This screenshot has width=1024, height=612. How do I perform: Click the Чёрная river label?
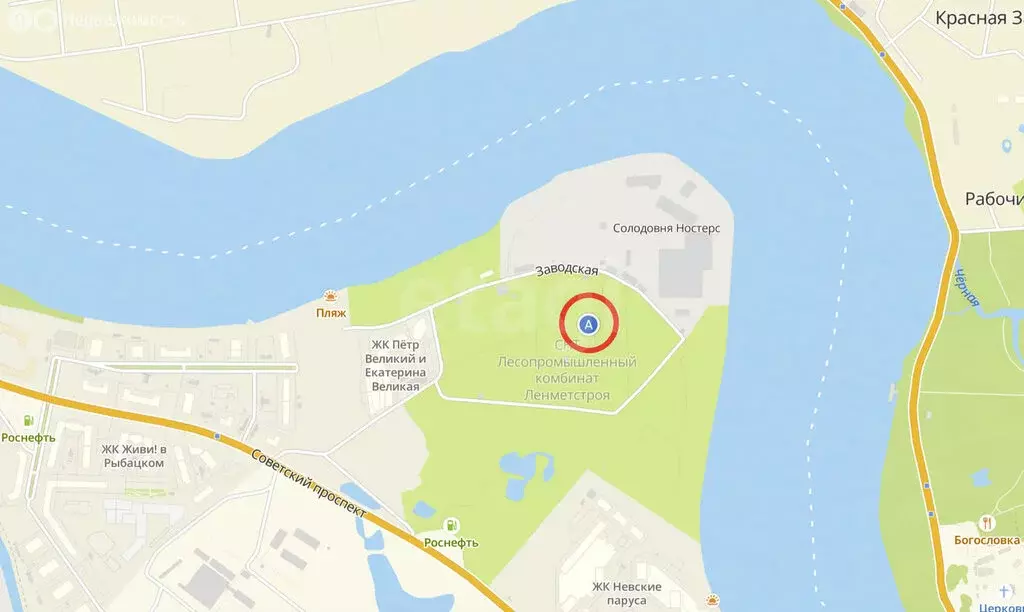(967, 287)
